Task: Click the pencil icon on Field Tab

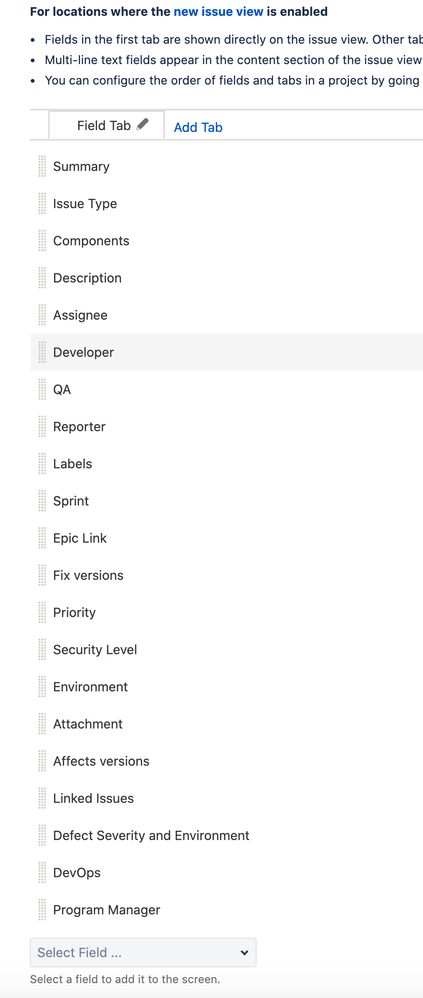Action: click(142, 124)
